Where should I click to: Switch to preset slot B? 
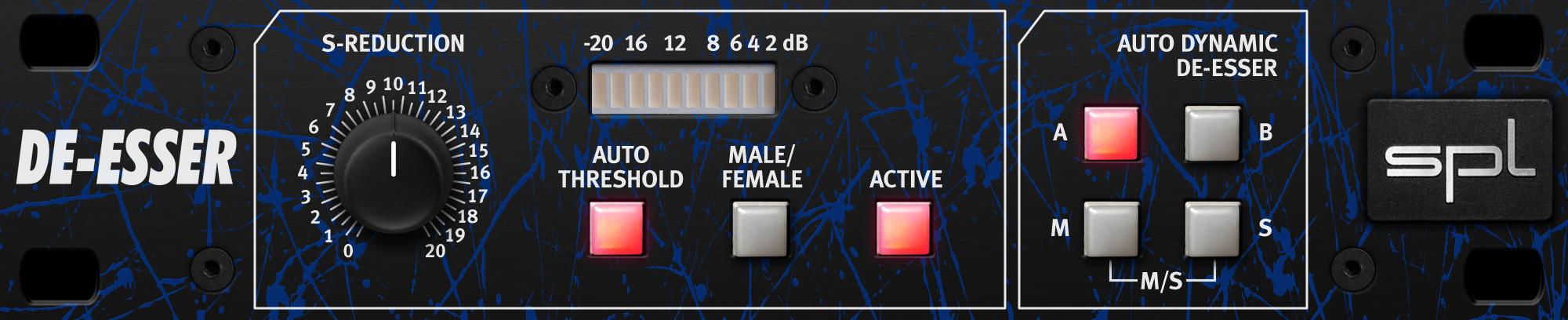[1213, 133]
